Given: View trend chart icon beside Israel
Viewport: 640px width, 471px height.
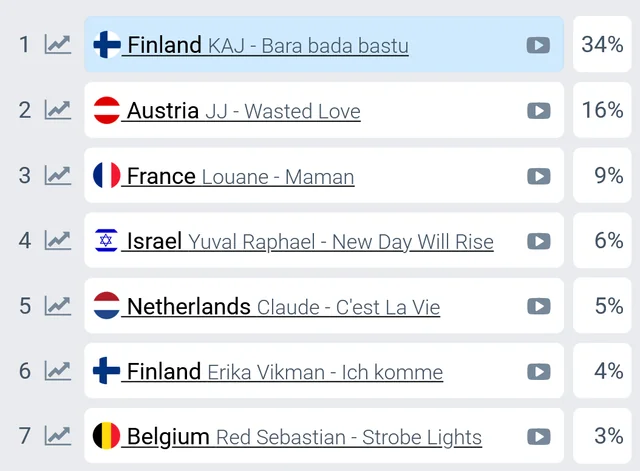Looking at the screenshot, I should pos(58,241).
